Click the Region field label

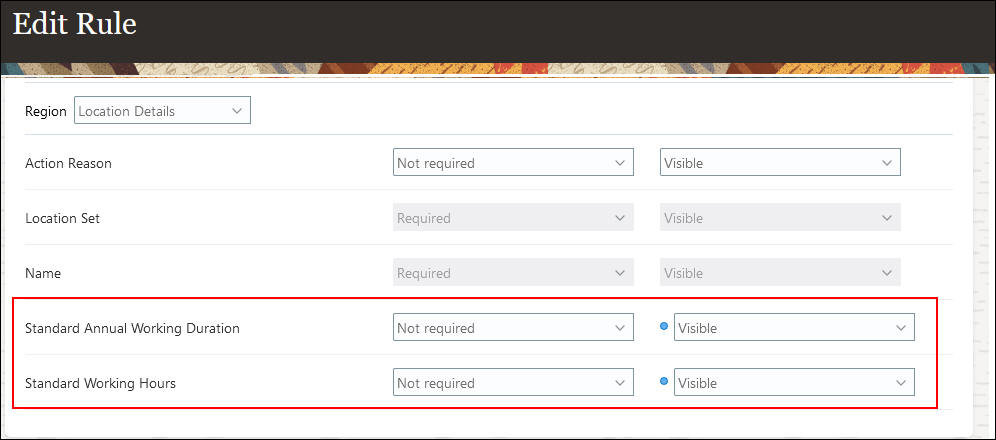46,111
